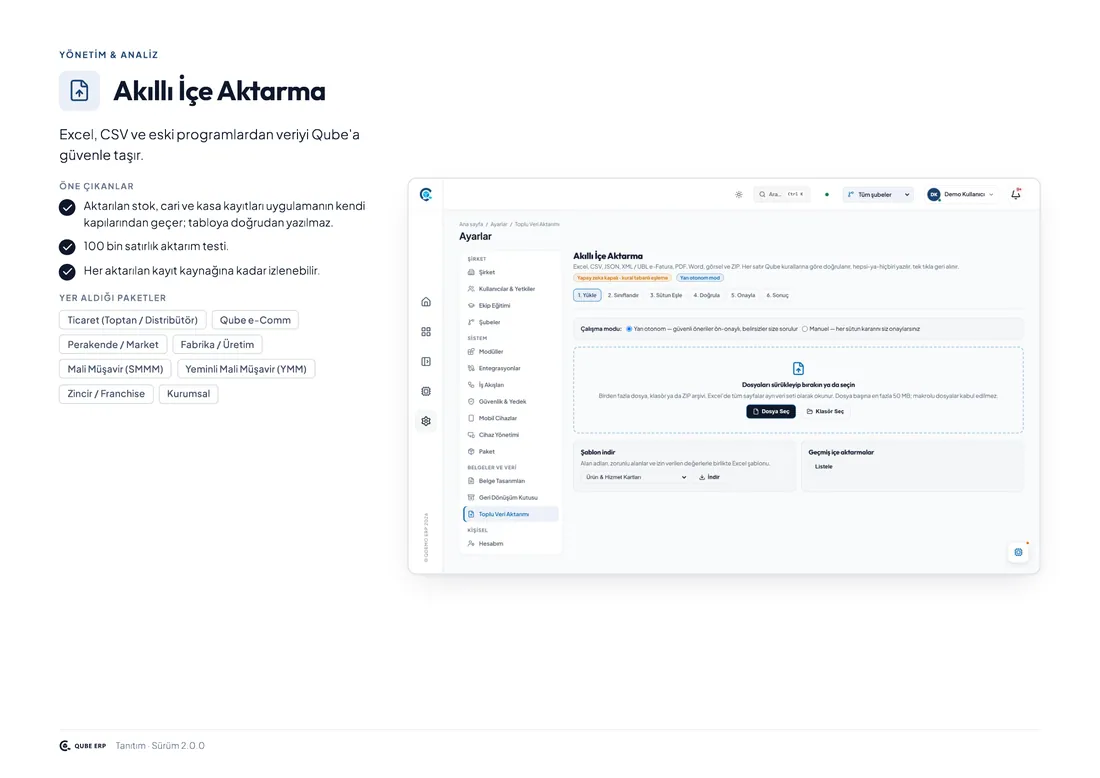Click the Dosya Seç button

pyautogui.click(x=771, y=412)
